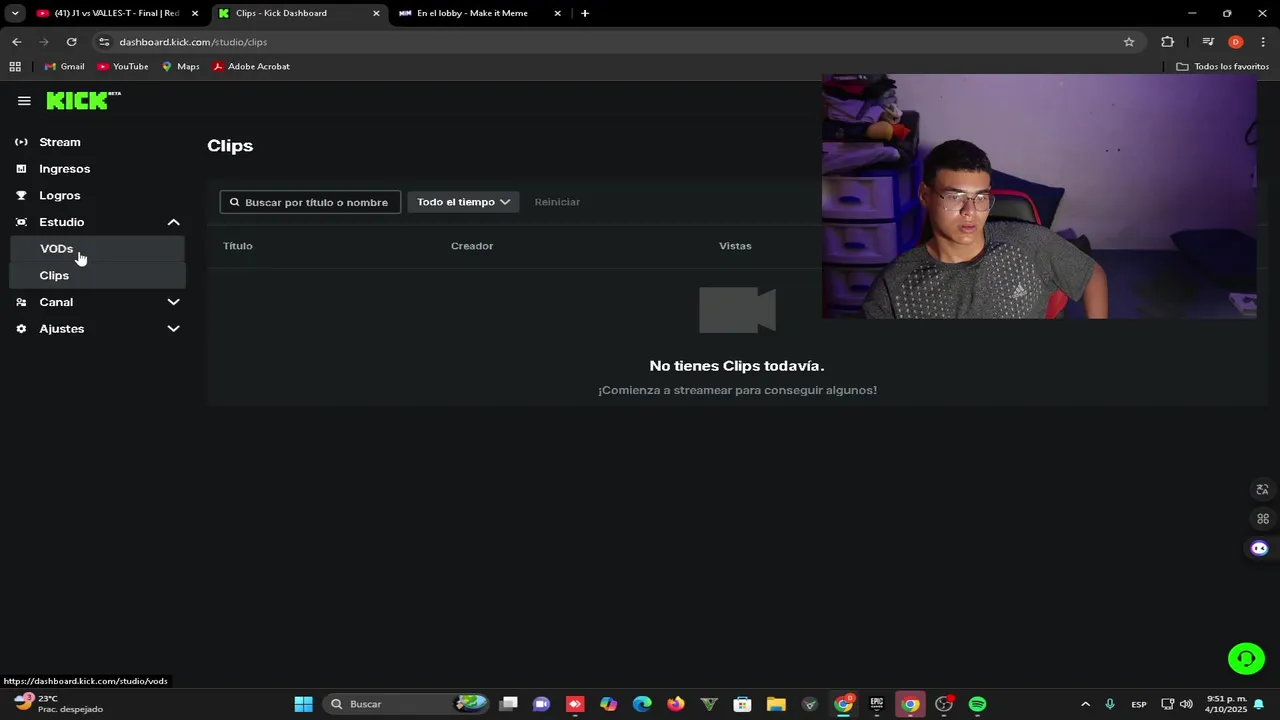This screenshot has width=1280, height=720.
Task: Open a new browser tab
Action: click(585, 13)
